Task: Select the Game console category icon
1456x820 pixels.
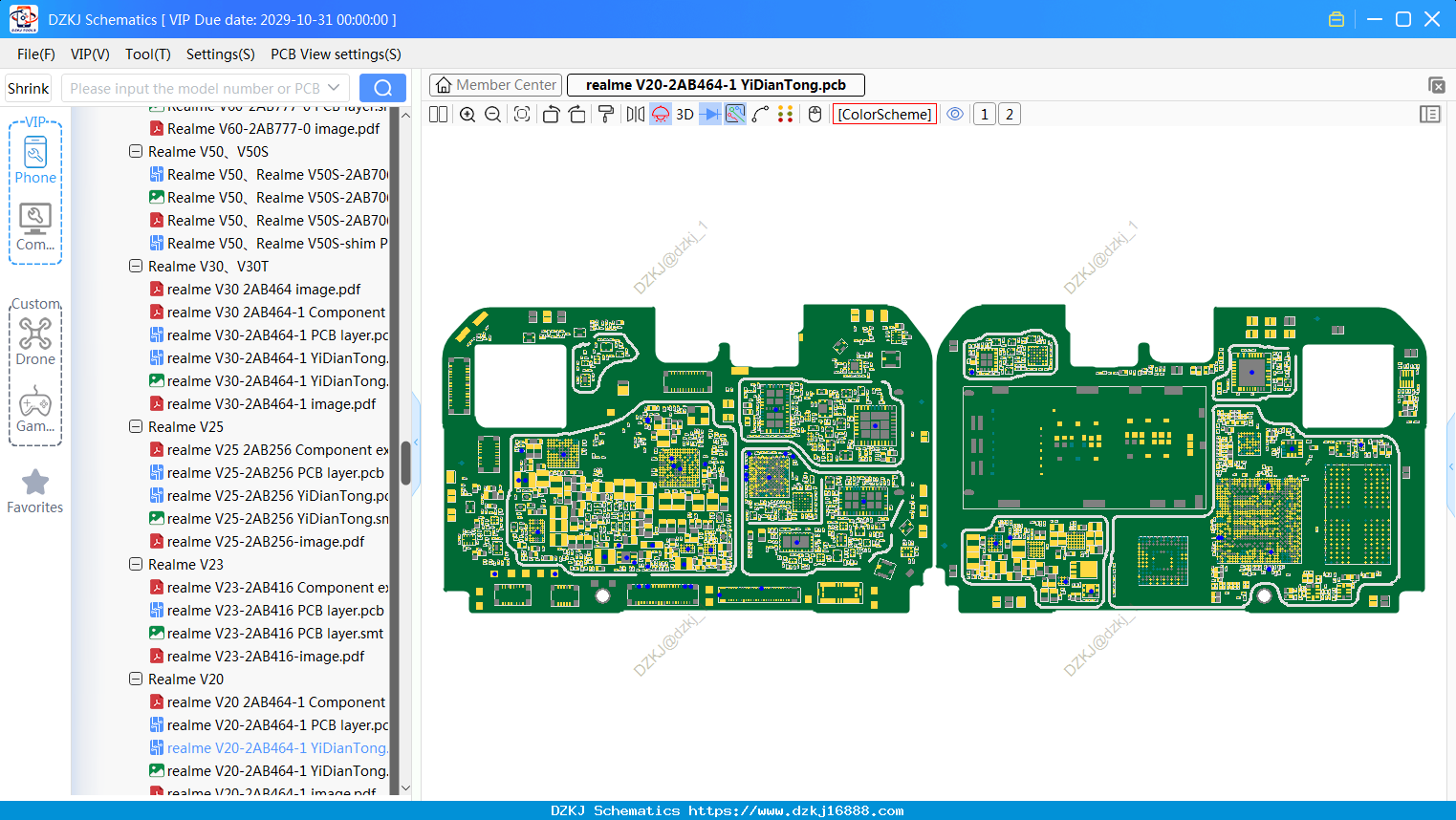Action: pyautogui.click(x=35, y=409)
